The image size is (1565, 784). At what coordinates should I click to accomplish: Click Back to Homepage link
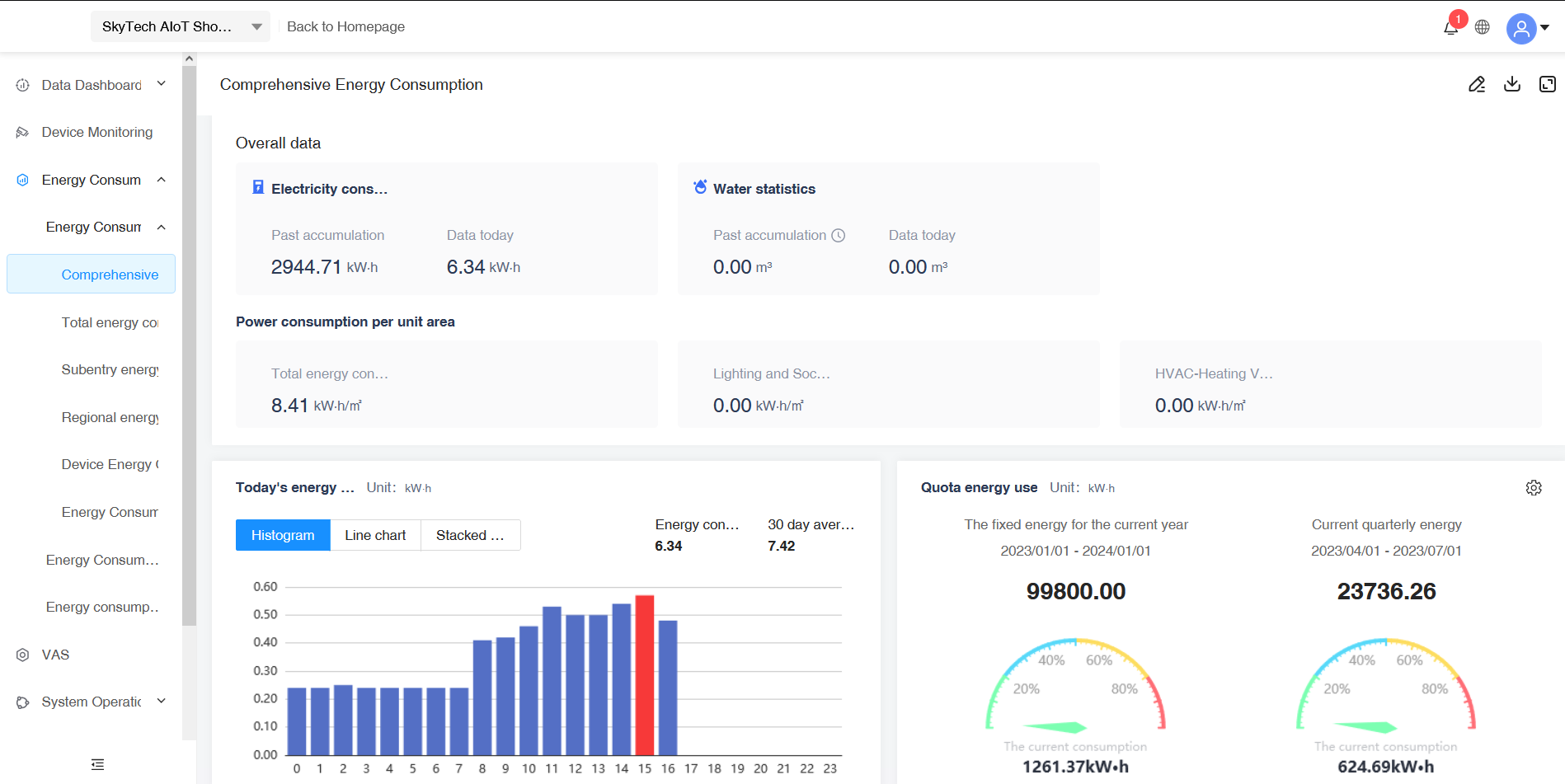click(x=345, y=26)
